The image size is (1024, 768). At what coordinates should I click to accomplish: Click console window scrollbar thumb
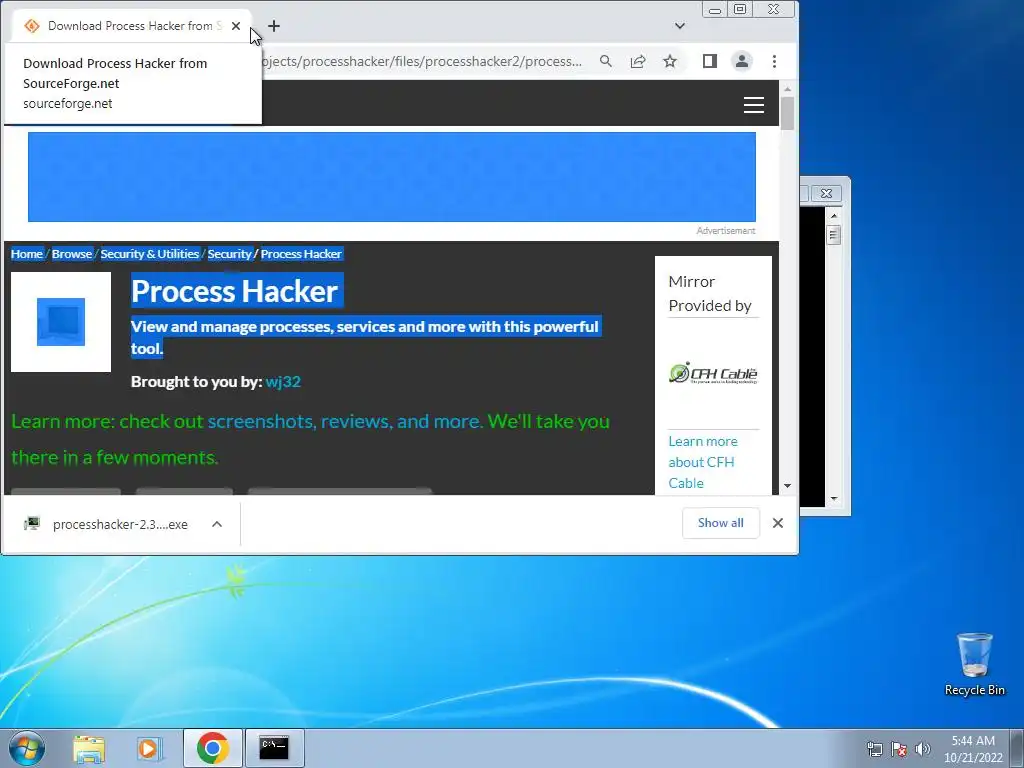click(x=833, y=234)
